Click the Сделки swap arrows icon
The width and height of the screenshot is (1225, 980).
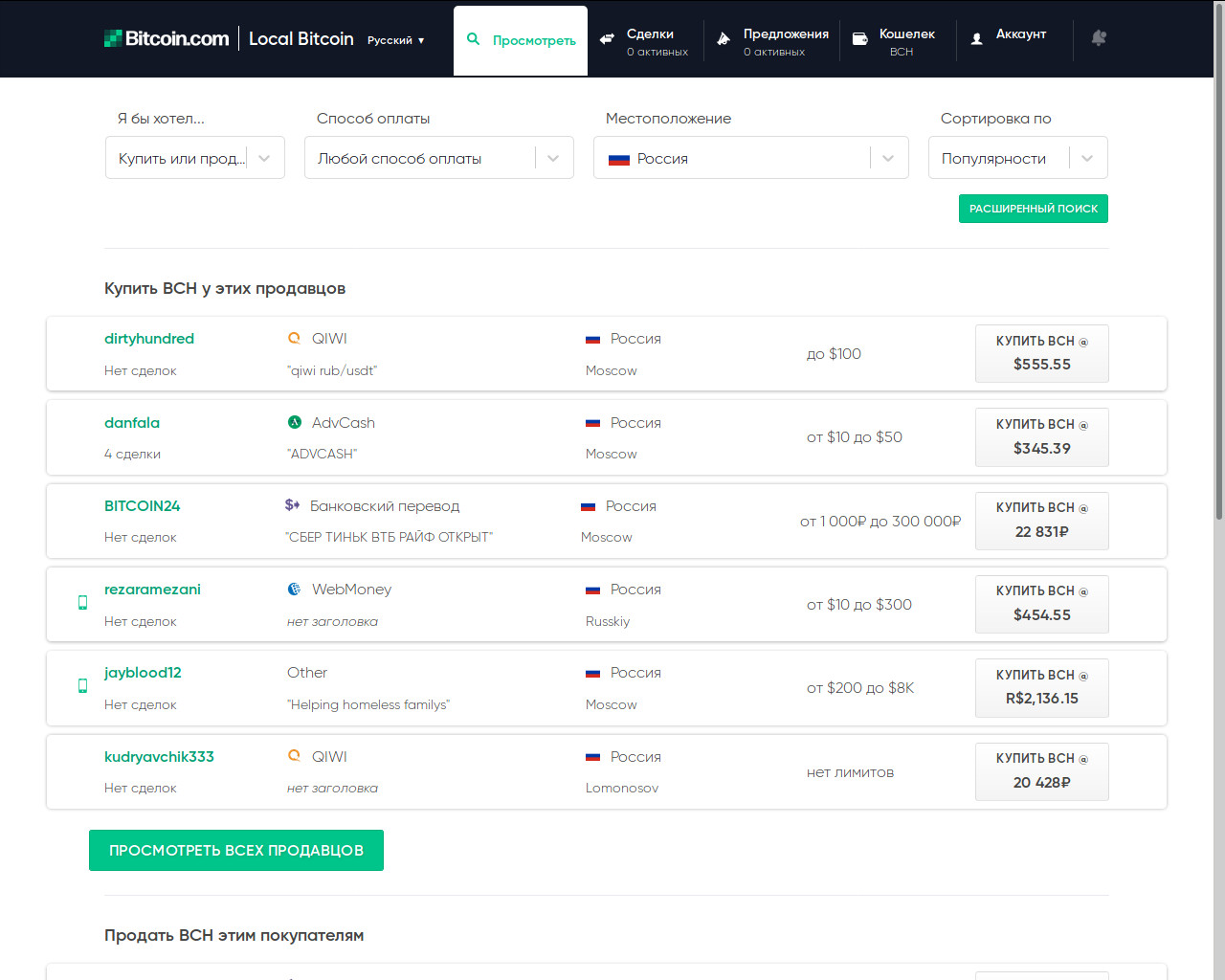coord(607,39)
